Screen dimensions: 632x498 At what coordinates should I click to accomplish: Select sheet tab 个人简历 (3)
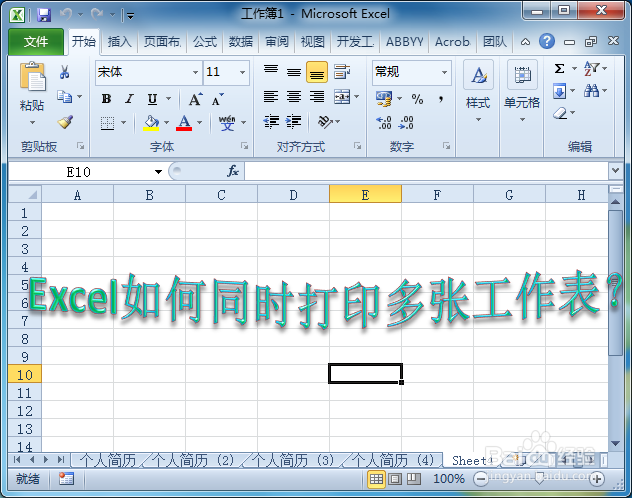click(293, 460)
